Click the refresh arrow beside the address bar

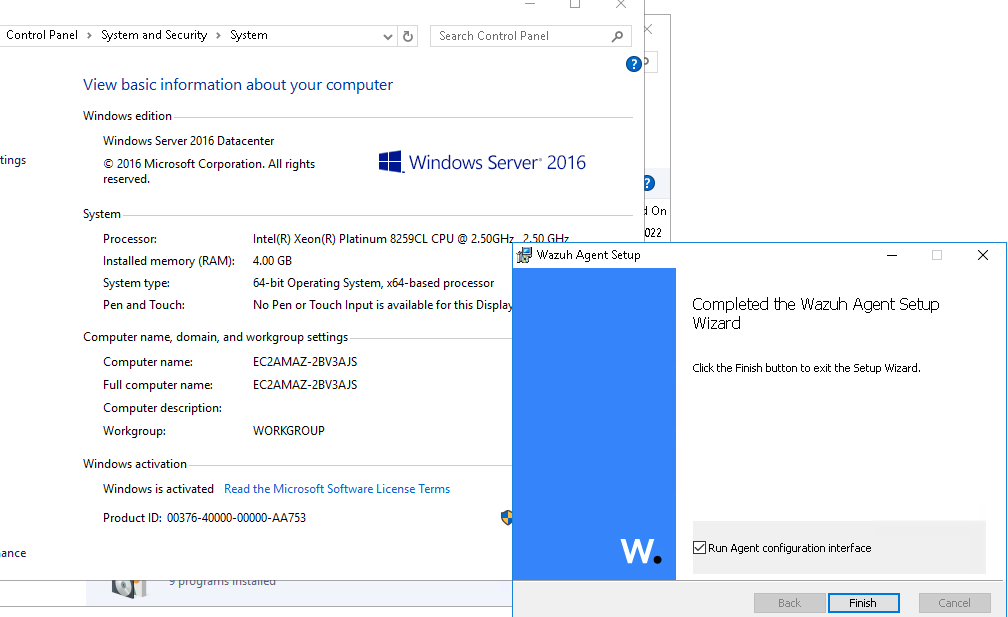click(x=407, y=36)
